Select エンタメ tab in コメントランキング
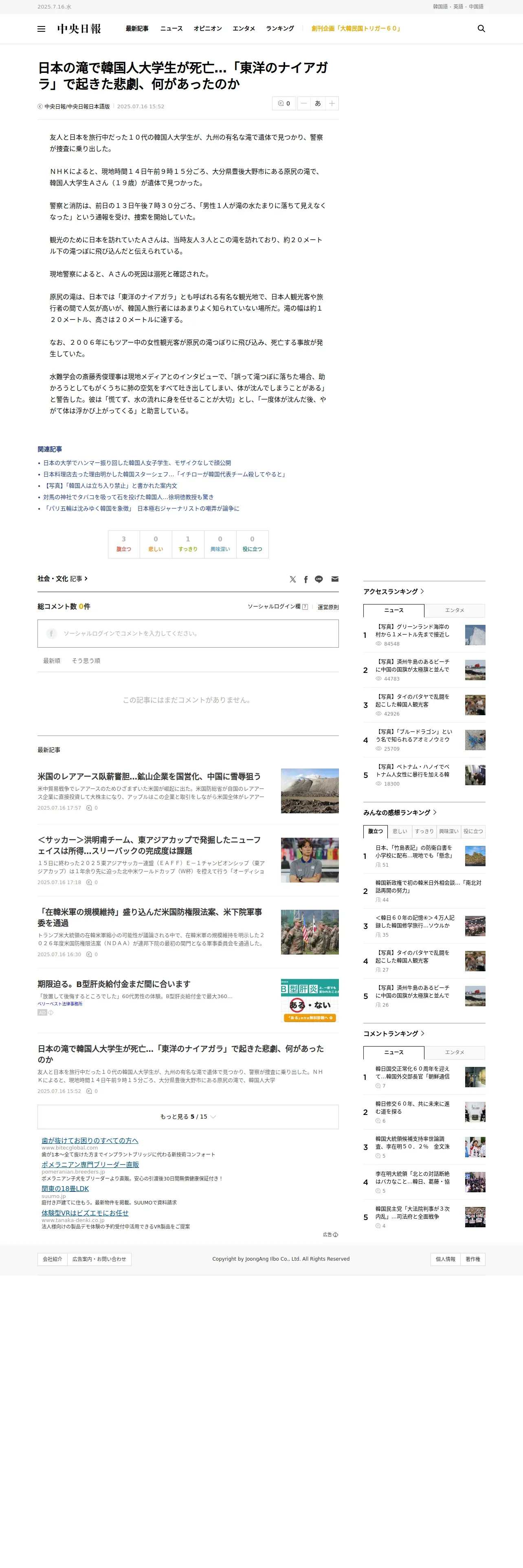Viewport: 523px width, 1568px height. point(455,1052)
